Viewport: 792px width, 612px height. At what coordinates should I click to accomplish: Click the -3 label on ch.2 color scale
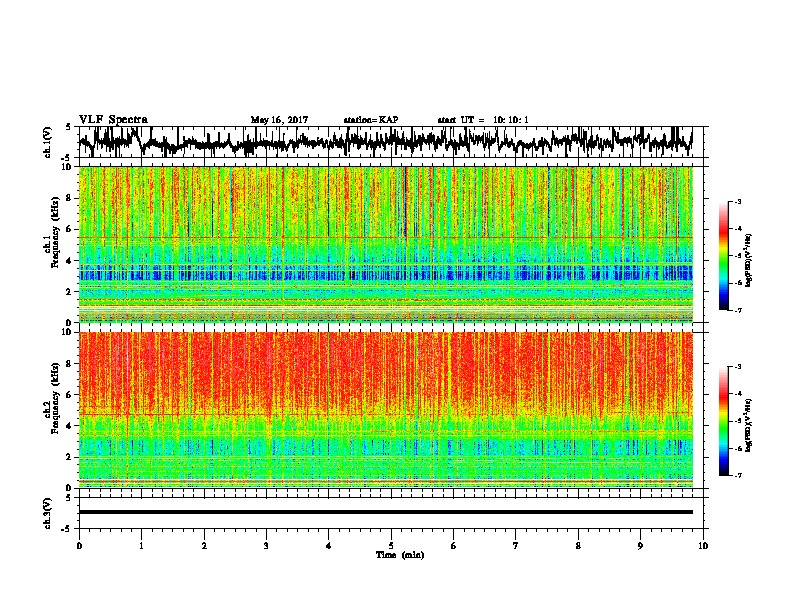[737, 367]
